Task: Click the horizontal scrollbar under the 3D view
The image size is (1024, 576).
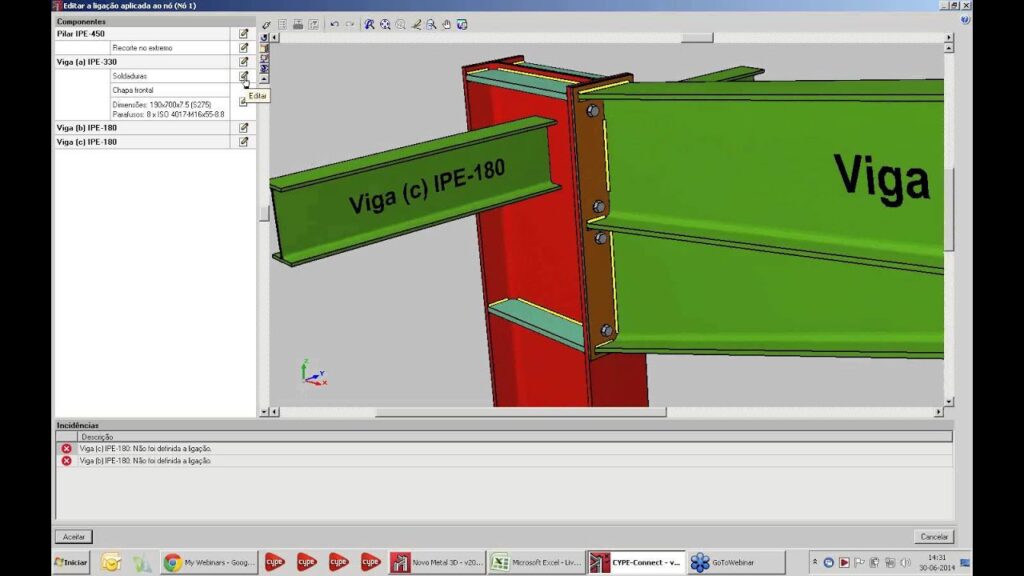Action: 520,412
